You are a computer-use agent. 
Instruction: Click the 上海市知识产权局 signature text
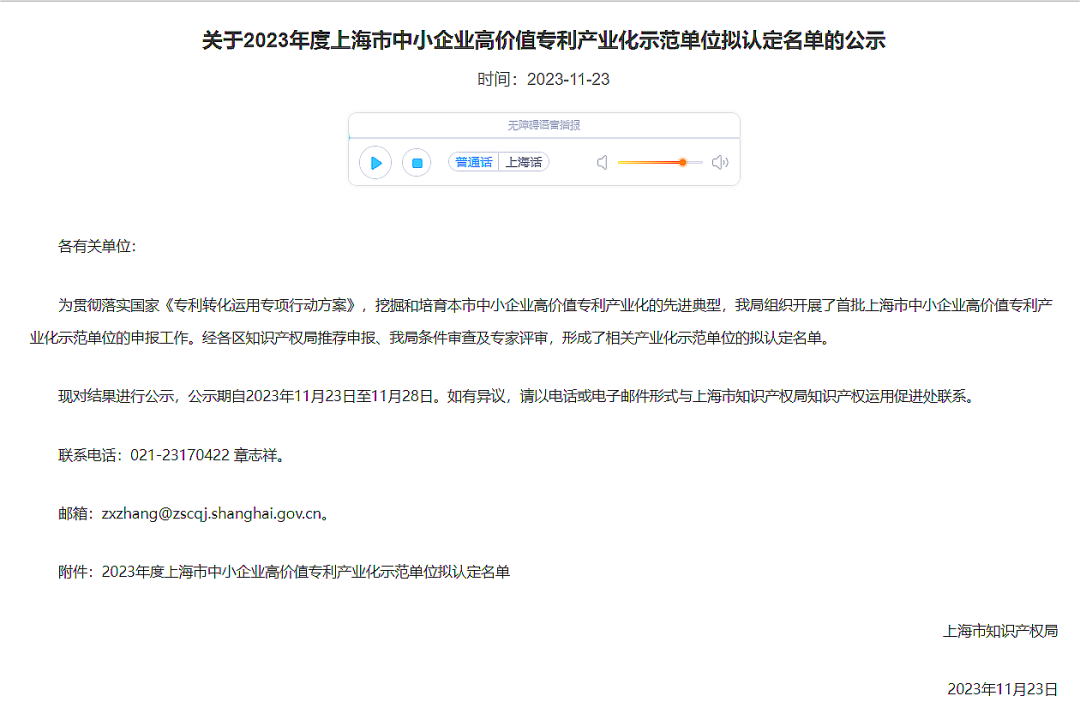point(1000,631)
